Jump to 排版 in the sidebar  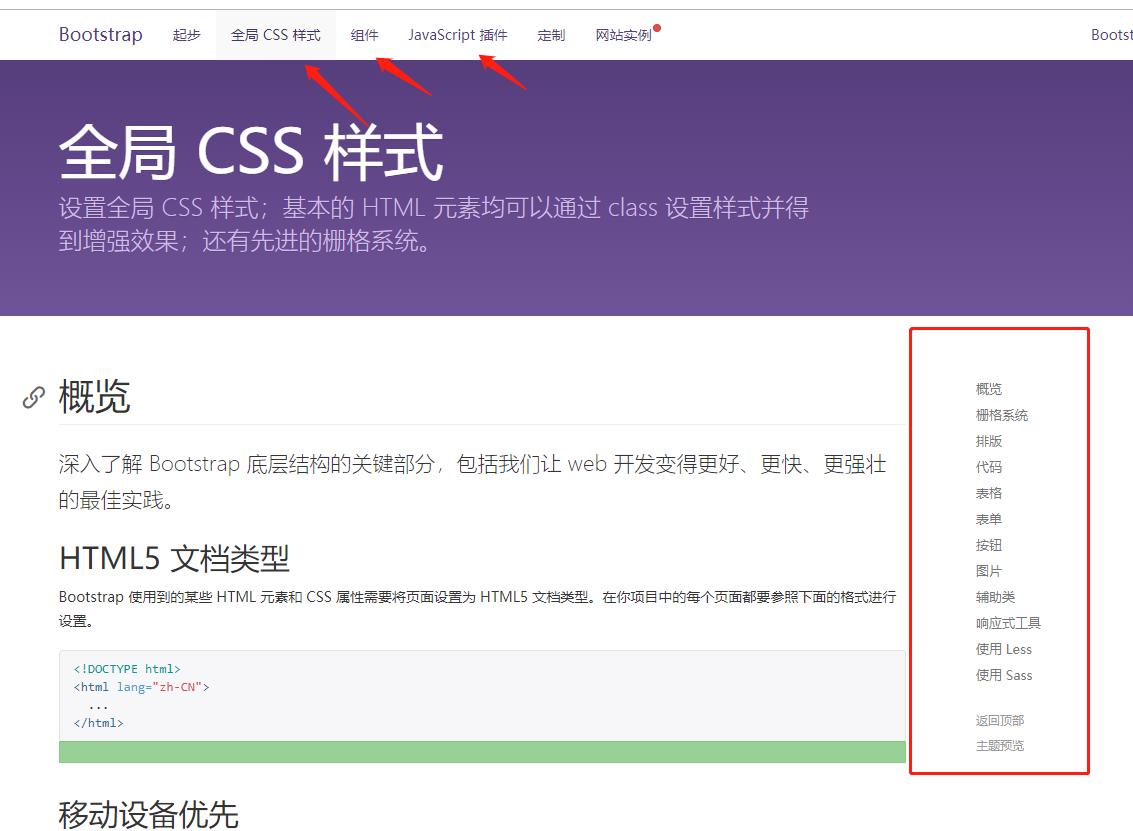(988, 441)
